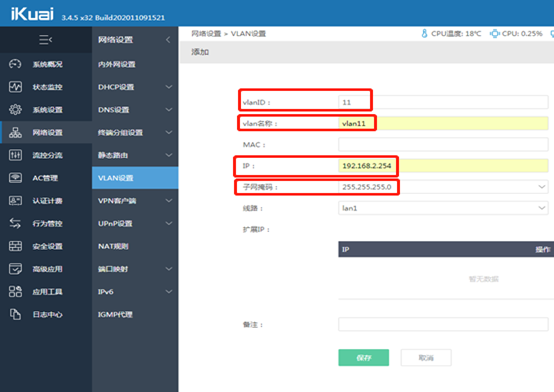Collapse the sidebar with the hamburger icon
This screenshot has height=392, width=554.
46,40
